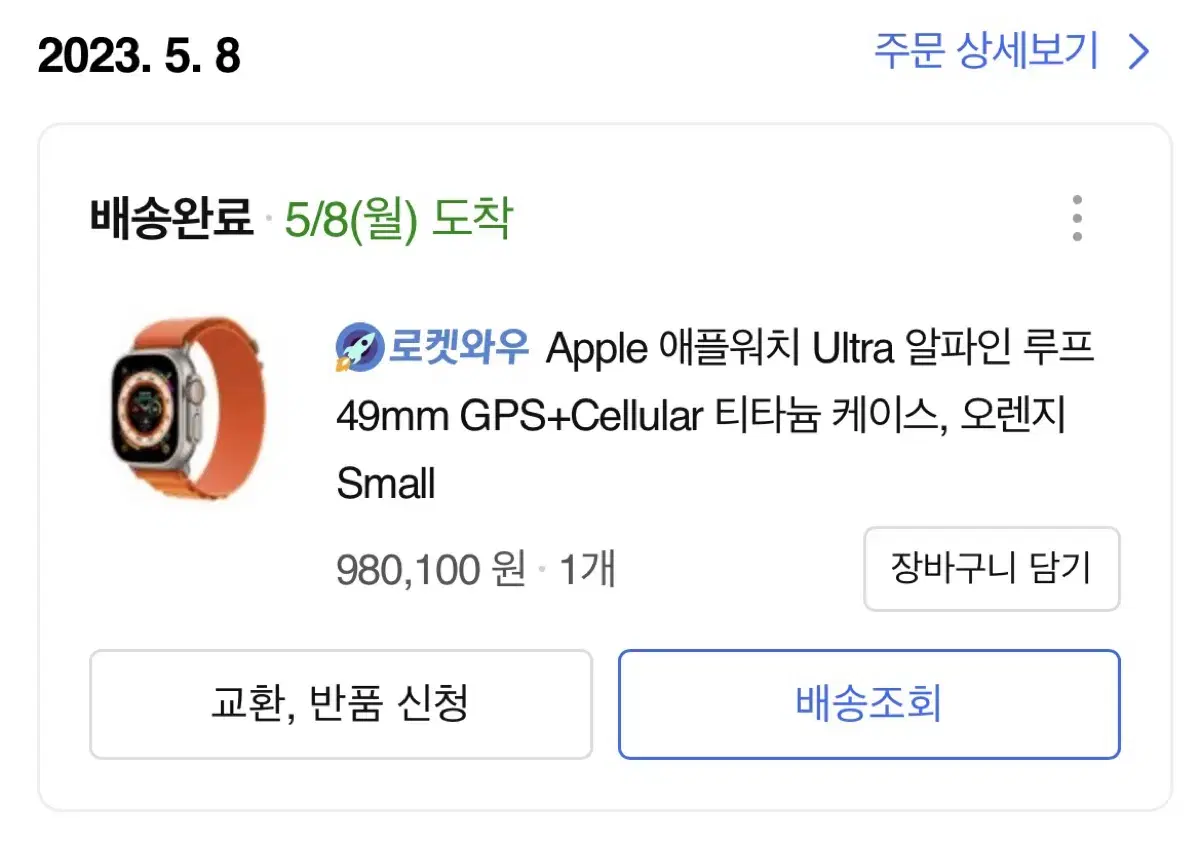1200x843 pixels.
Task: Click the 장바구니 담기 button
Action: pyautogui.click(x=991, y=569)
